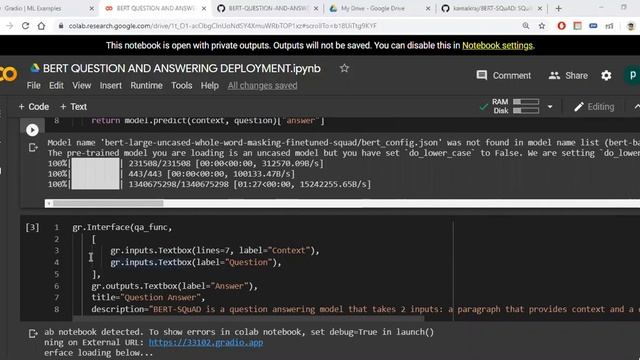This screenshot has width=640, height=360.
Task: Open the View menu
Action: click(x=82, y=85)
